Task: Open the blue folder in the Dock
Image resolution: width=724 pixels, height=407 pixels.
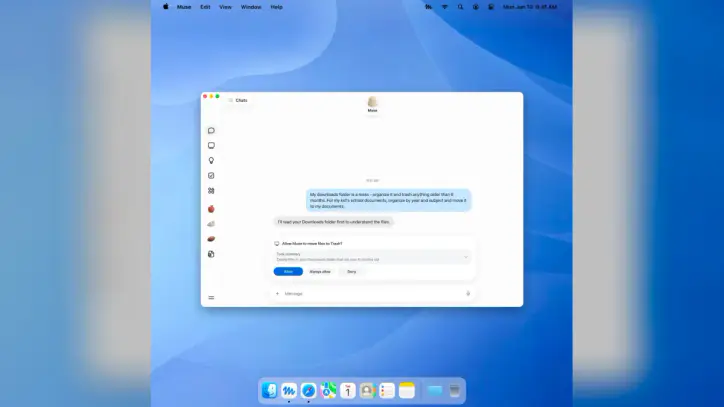Action: click(434, 390)
